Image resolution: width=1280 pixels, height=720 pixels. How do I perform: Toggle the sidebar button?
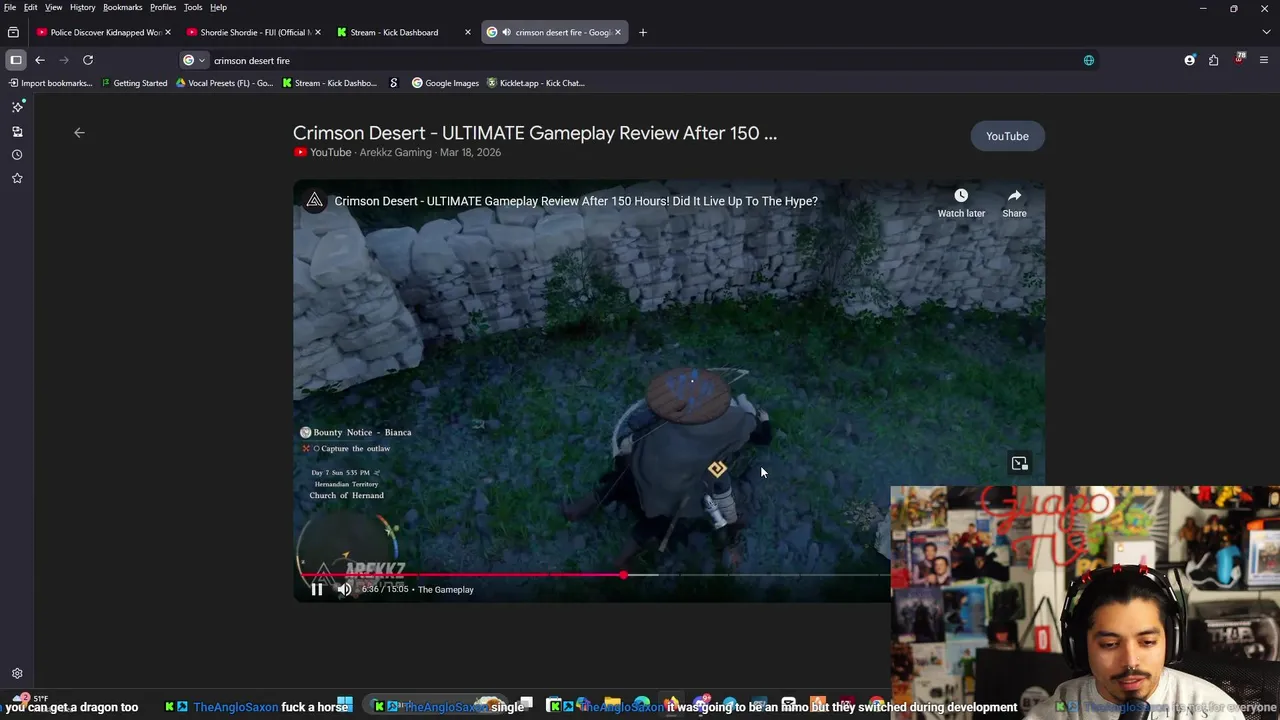(15, 60)
